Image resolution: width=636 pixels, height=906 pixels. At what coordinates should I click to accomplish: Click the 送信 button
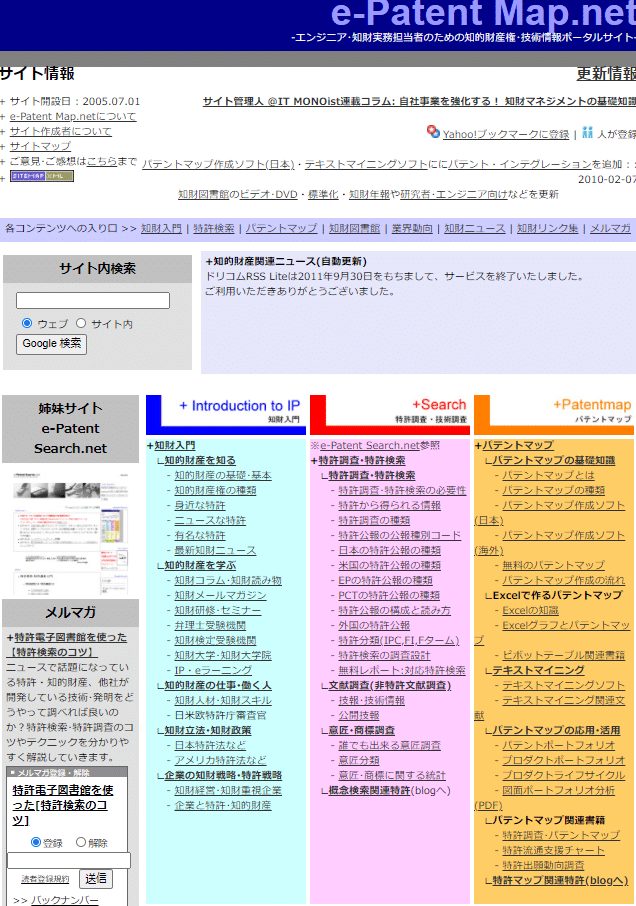96,879
